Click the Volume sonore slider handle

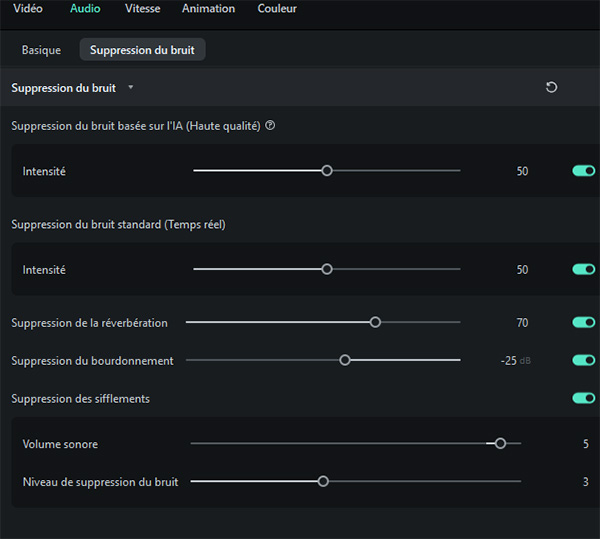coord(500,444)
